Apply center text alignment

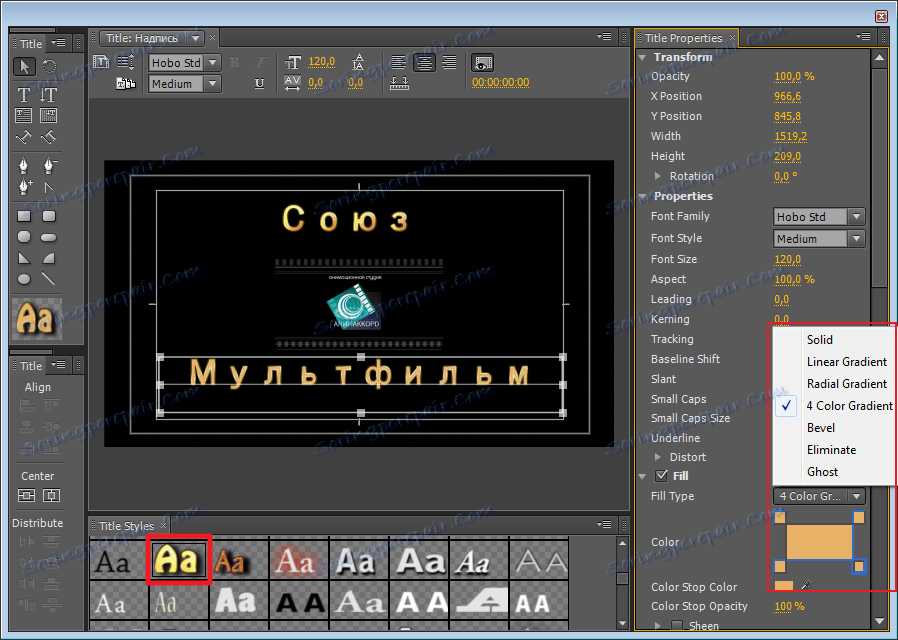tap(424, 62)
